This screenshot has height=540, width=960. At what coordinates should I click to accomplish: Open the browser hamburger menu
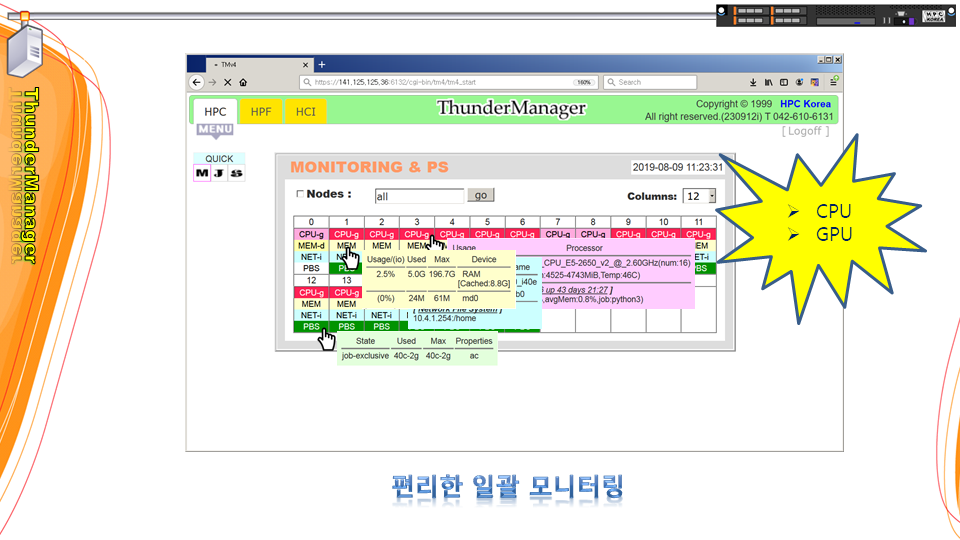(833, 82)
